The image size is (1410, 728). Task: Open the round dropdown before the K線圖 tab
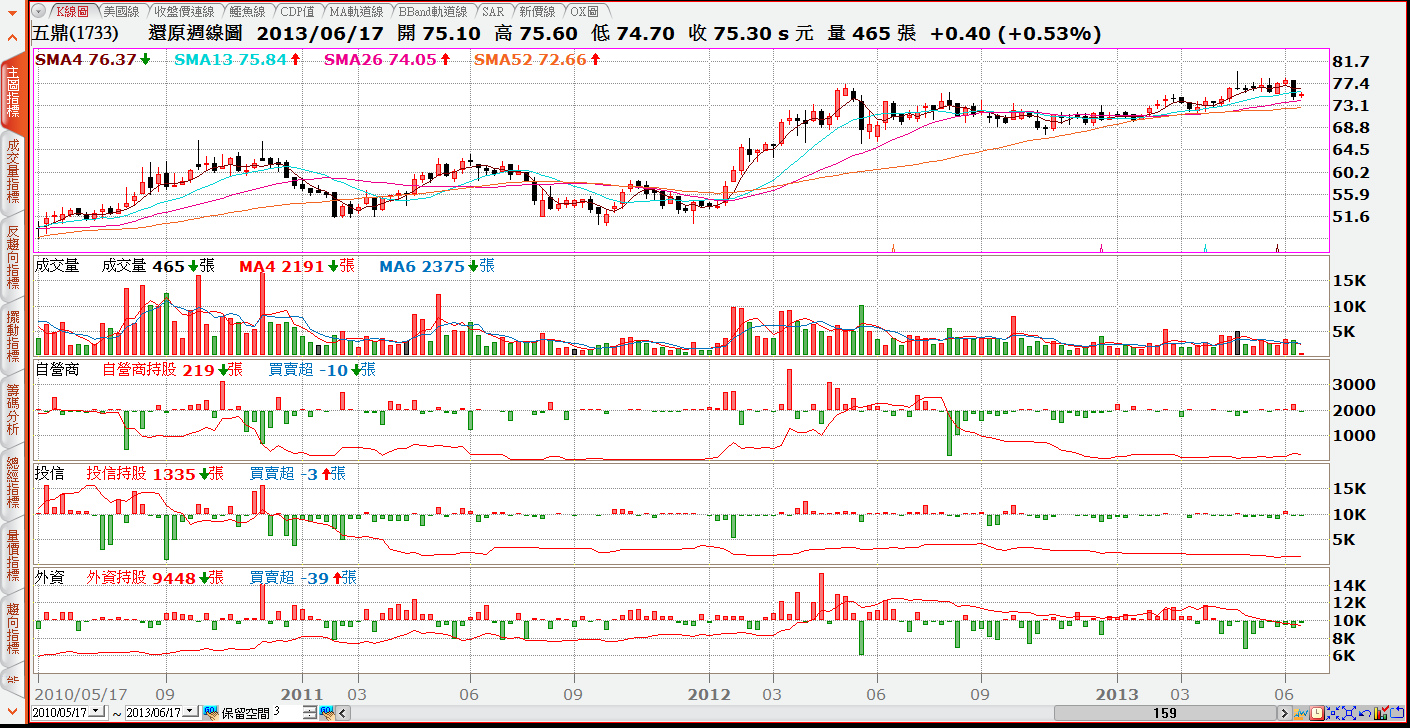[x=38, y=11]
